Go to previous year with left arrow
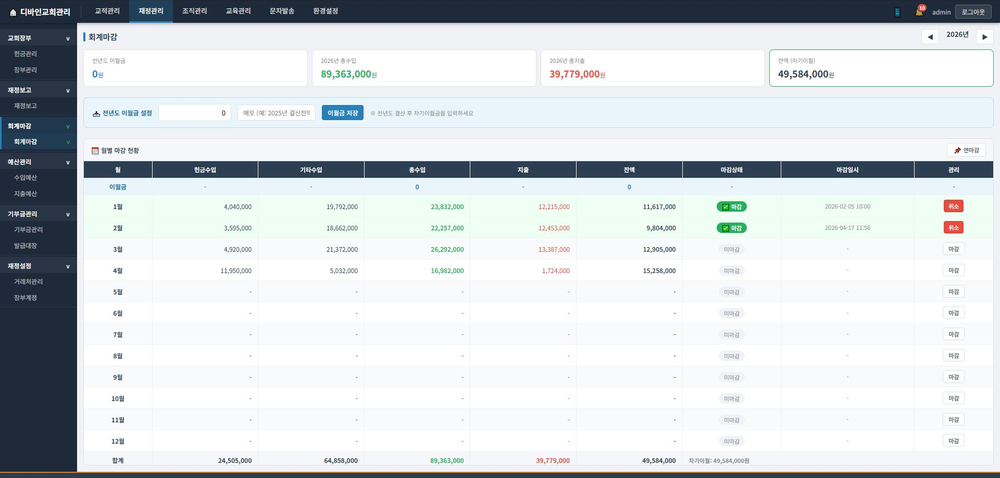This screenshot has height=478, width=1000. (x=930, y=37)
